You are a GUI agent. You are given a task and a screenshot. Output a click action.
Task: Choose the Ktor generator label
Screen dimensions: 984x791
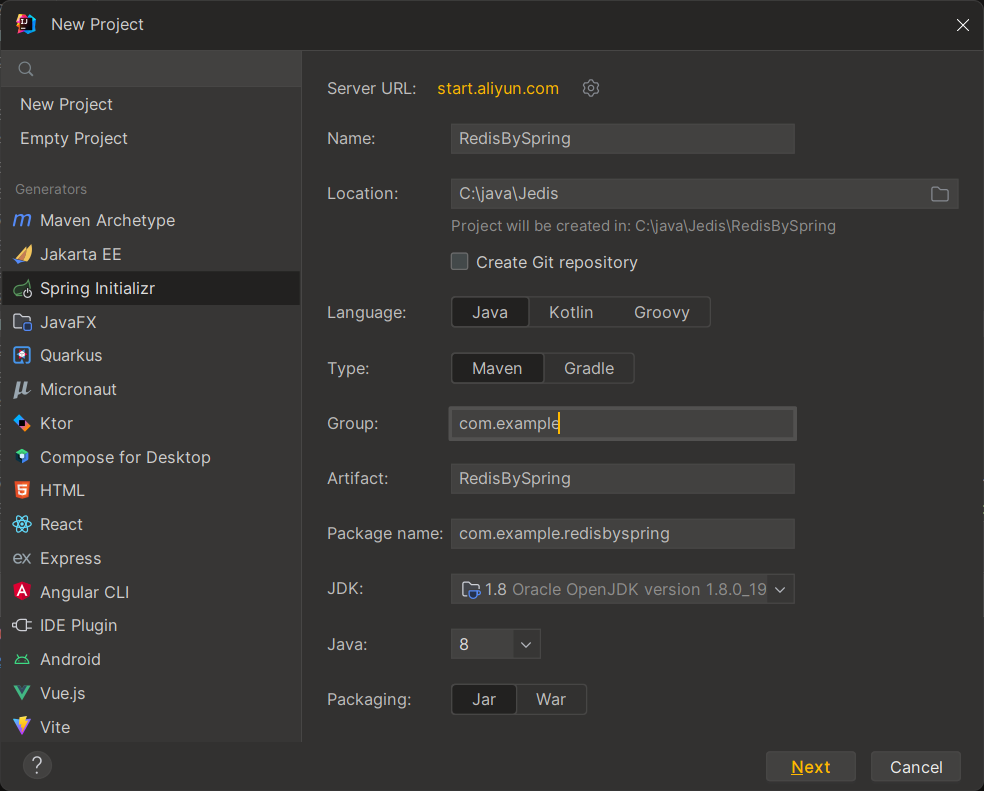click(x=56, y=423)
